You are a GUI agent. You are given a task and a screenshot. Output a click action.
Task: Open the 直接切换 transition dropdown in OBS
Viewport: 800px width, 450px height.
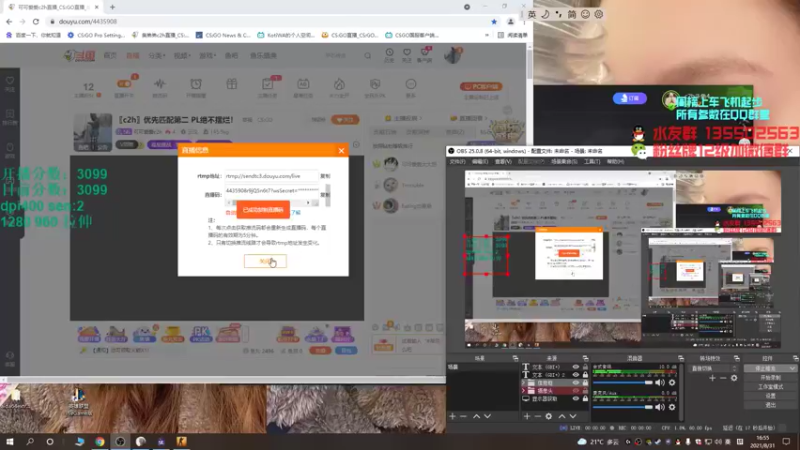pyautogui.click(x=714, y=368)
